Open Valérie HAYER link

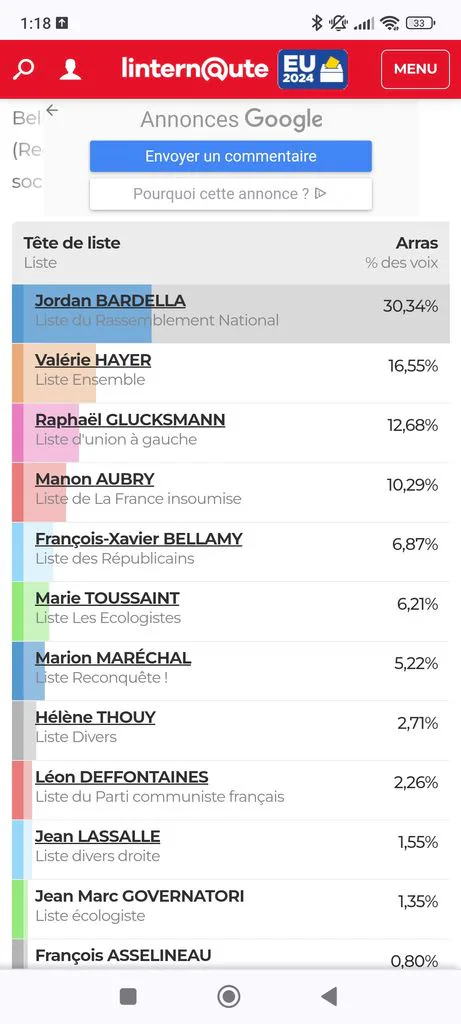point(93,360)
